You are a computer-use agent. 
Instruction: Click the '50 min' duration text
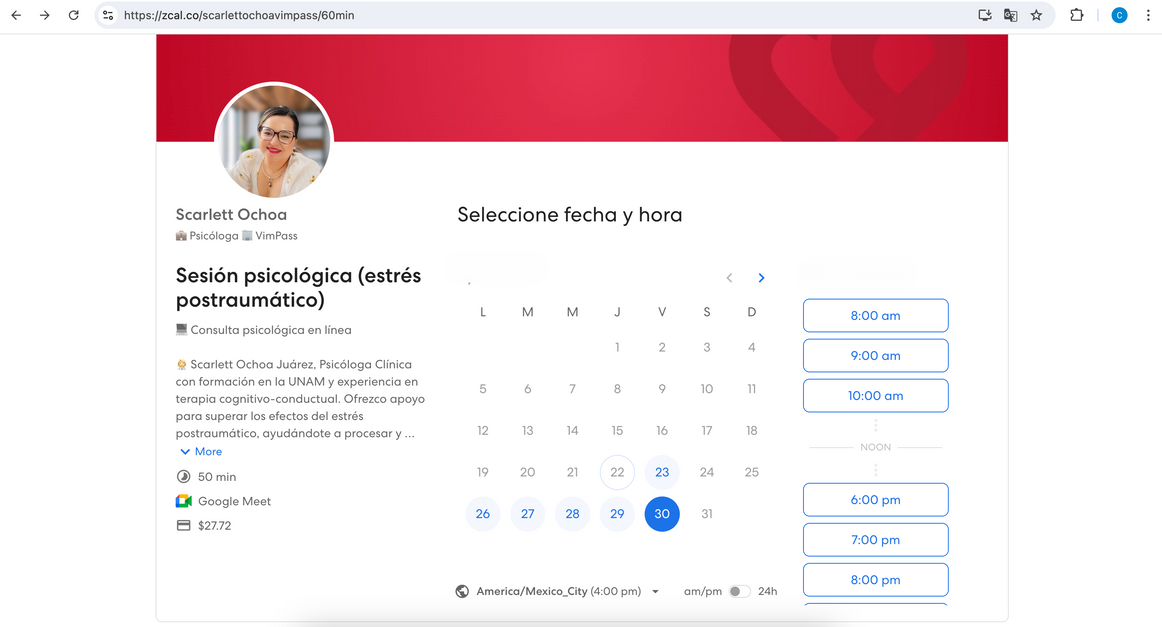click(217, 477)
